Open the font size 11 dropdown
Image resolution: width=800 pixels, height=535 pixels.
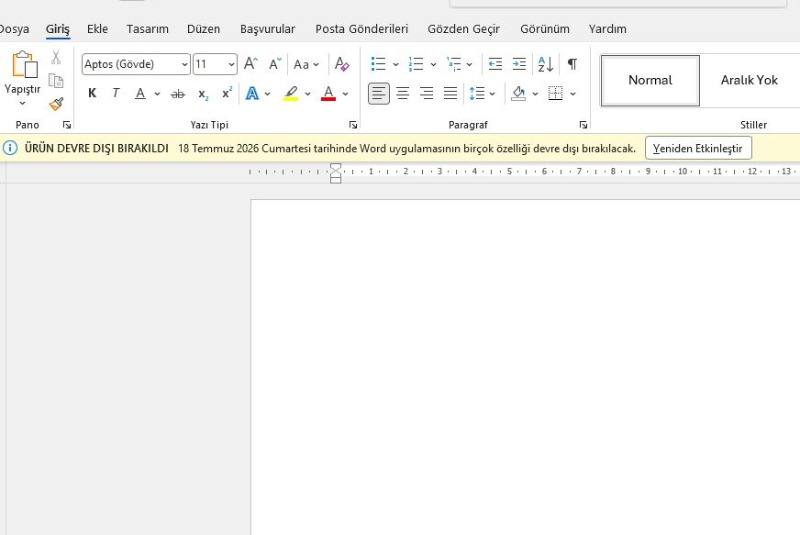click(231, 64)
